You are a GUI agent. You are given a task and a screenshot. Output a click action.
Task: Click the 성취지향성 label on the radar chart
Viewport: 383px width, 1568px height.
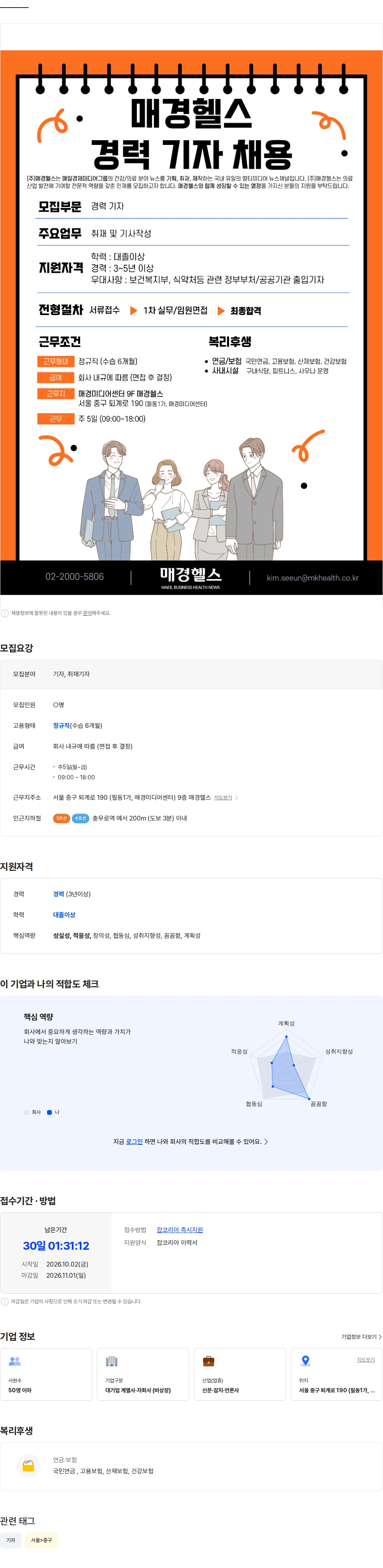pyautogui.click(x=339, y=1051)
